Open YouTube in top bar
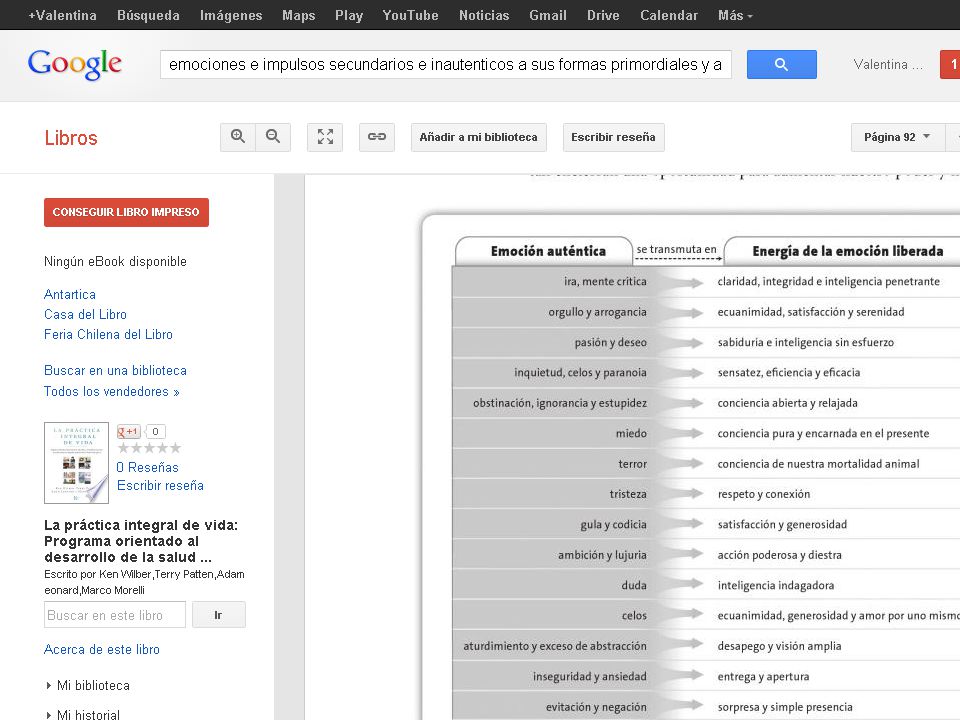Image resolution: width=960 pixels, height=720 pixels. (x=410, y=15)
